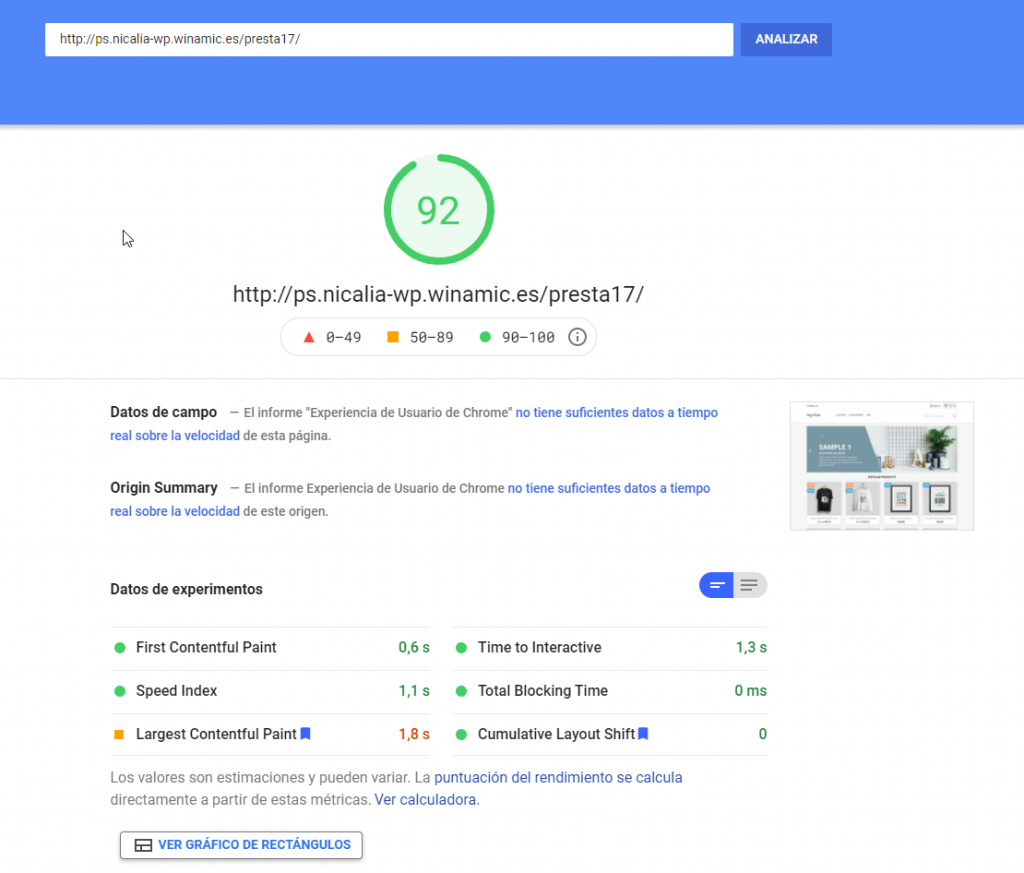1024x873 pixels.
Task: Click the green 92 score gauge
Action: [x=438, y=210]
